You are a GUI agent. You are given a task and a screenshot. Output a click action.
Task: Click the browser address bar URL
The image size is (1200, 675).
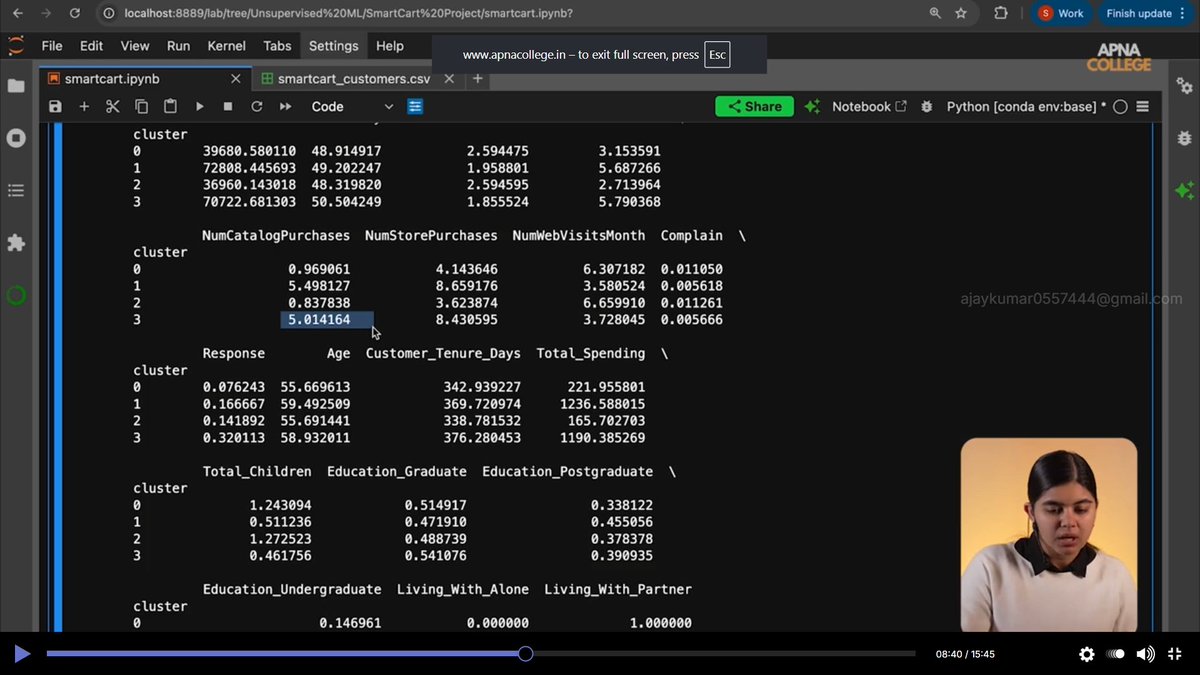(349, 13)
